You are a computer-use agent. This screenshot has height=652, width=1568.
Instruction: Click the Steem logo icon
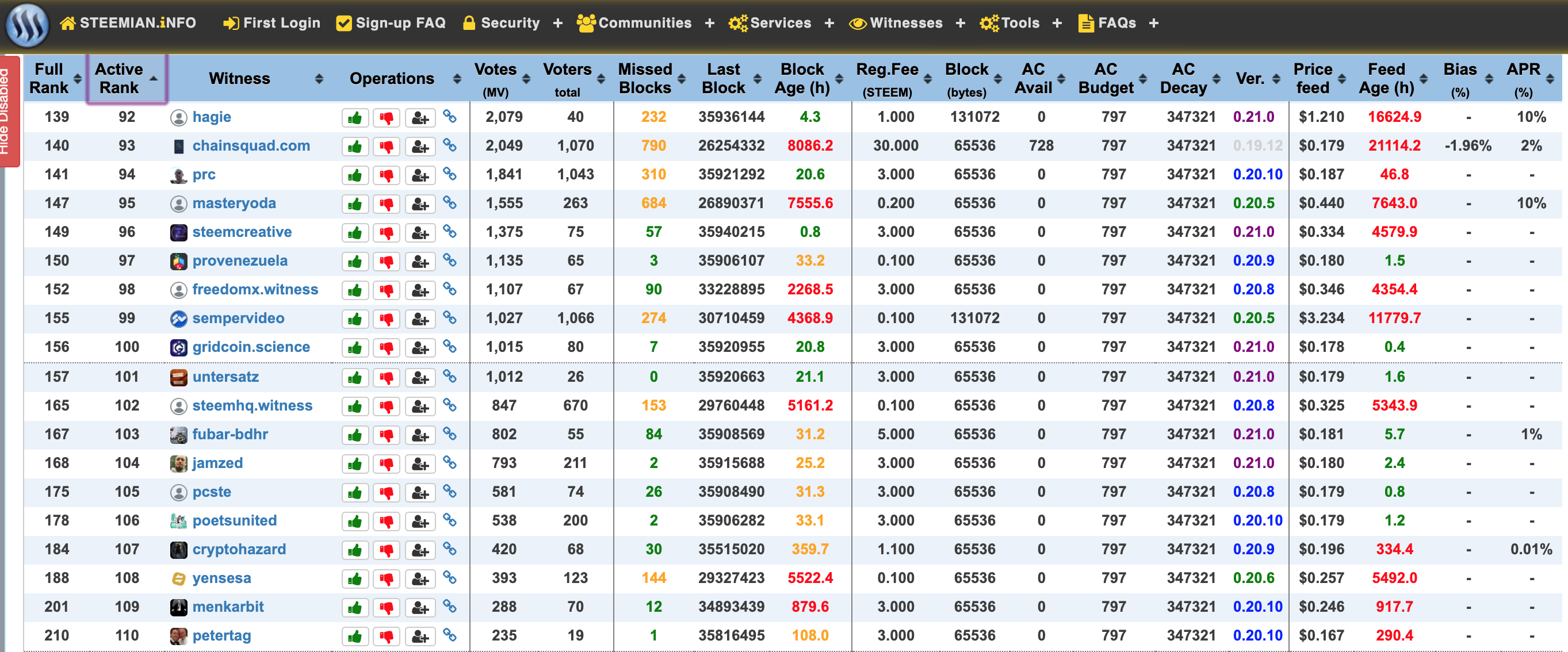tap(27, 25)
